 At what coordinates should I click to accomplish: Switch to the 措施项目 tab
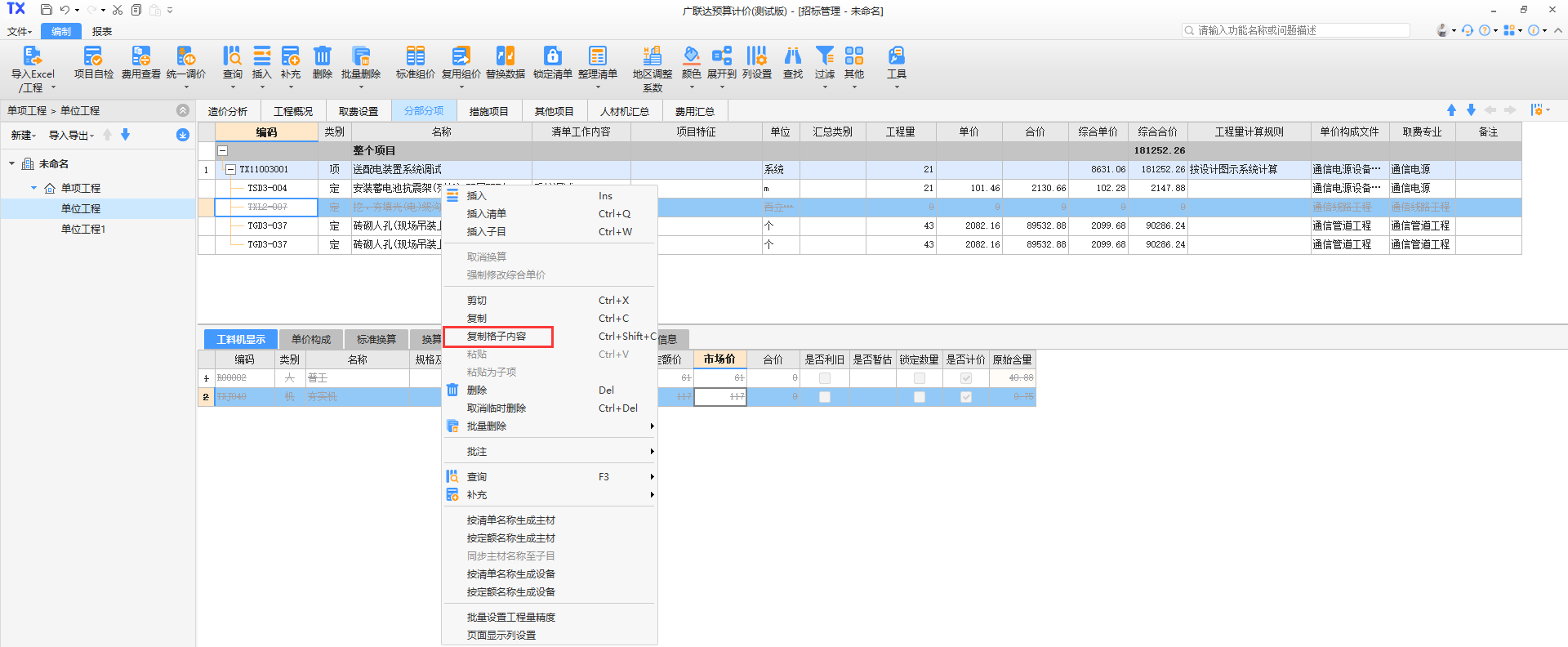[488, 111]
